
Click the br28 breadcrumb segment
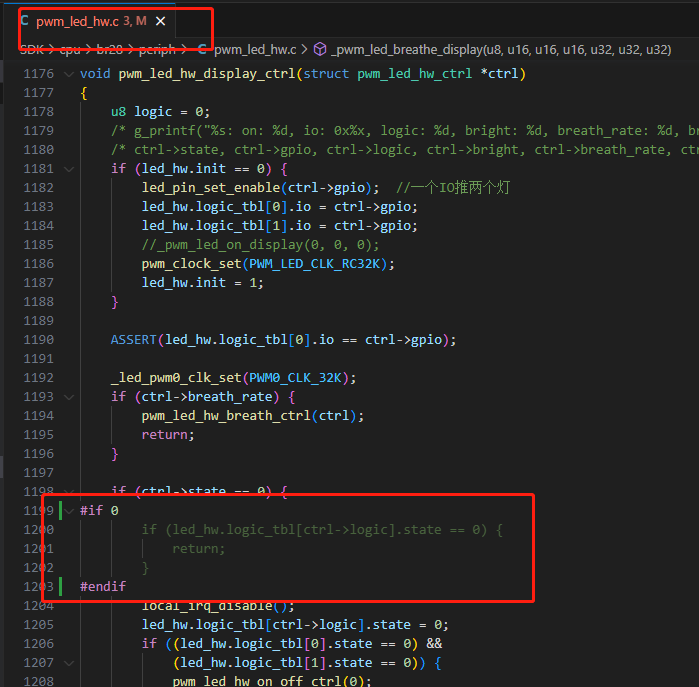[x=110, y=49]
